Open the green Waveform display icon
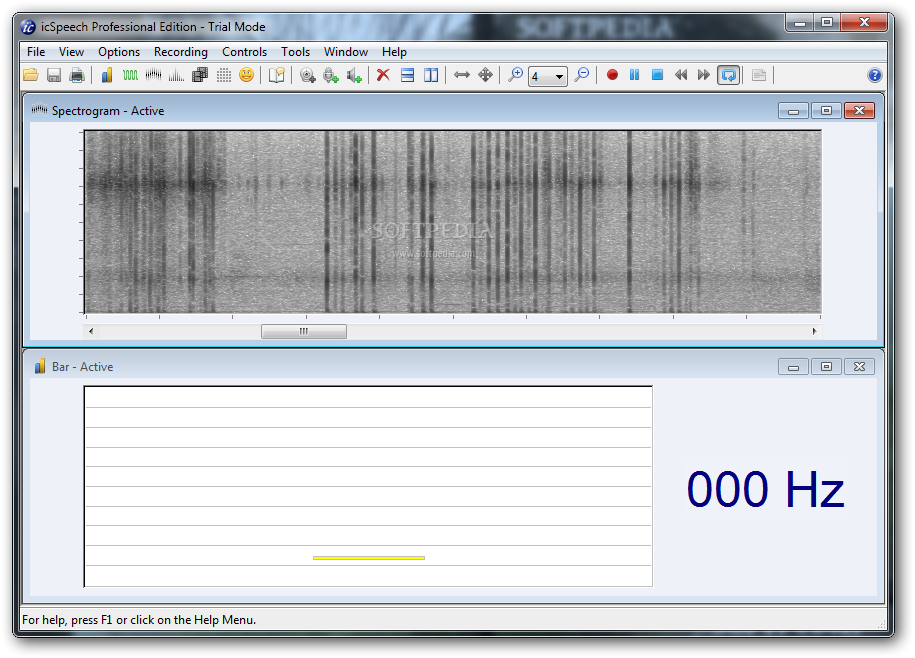The height and width of the screenshot is (658, 915). point(130,75)
